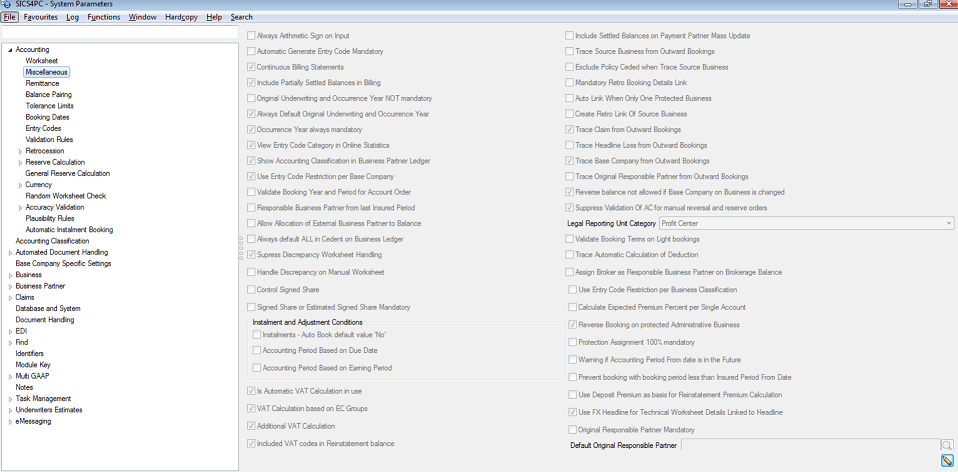Screen dimensions: 958x472
Task: Expand the Multi GAAP tree node
Action: [10, 376]
